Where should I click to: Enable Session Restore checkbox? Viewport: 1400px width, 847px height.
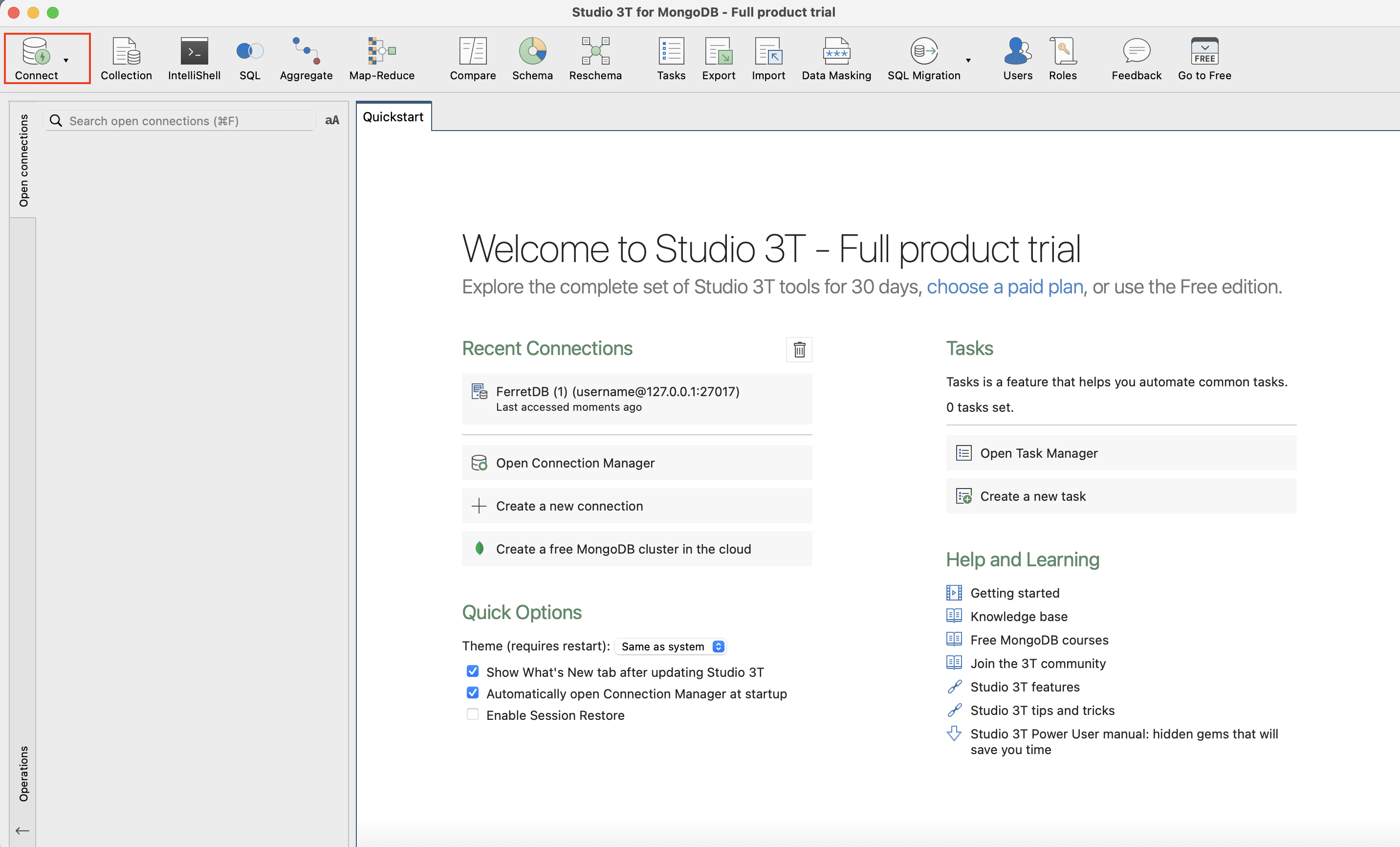472,714
